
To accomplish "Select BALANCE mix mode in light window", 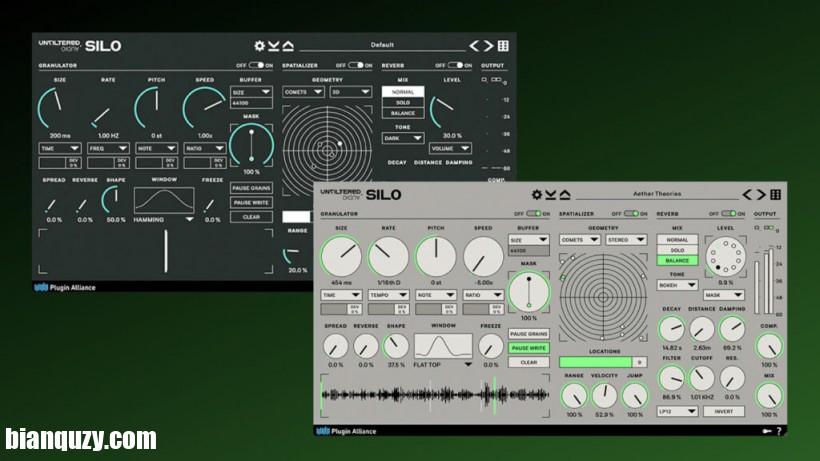I will click(x=677, y=260).
